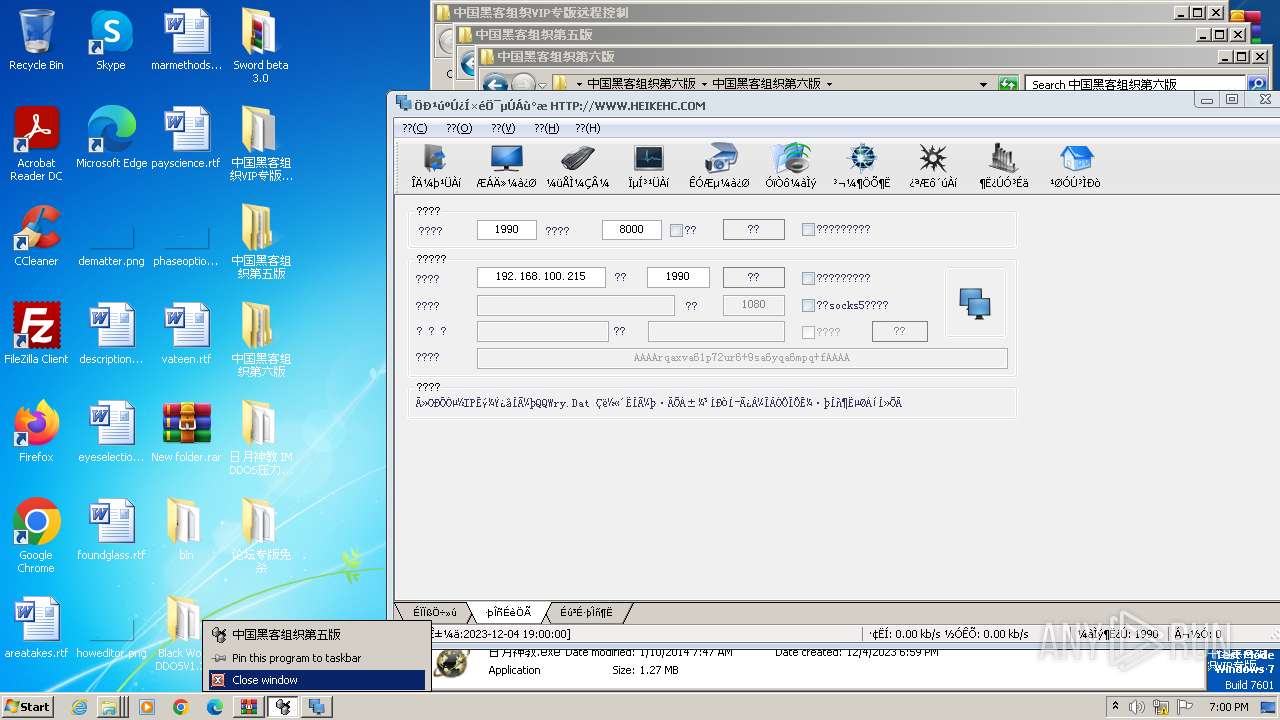Click the Explorer address bar refresh button
The width and height of the screenshot is (1280, 720).
(x=1008, y=84)
